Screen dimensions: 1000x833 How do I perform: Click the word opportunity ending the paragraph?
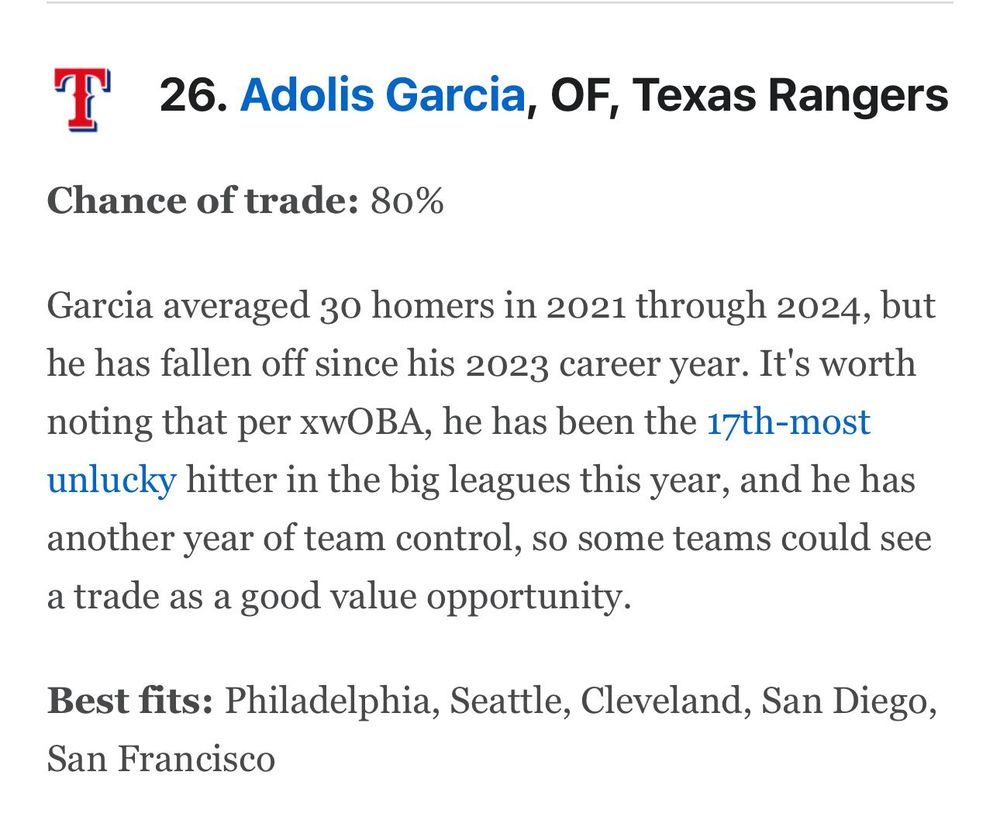click(529, 598)
